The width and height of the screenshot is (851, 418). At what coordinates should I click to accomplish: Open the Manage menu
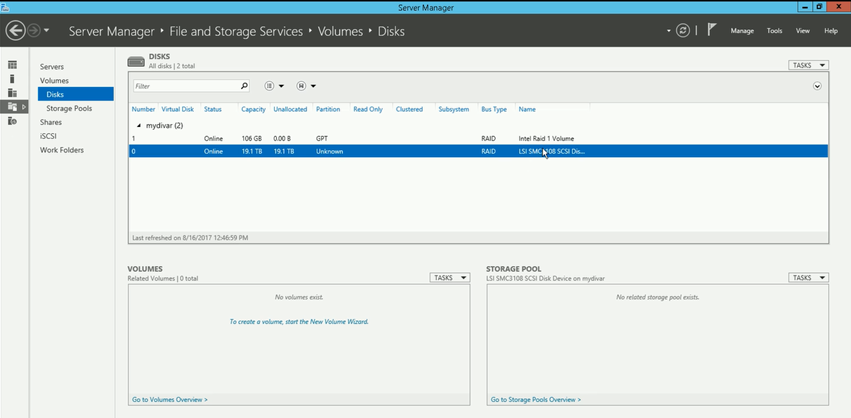[742, 31]
